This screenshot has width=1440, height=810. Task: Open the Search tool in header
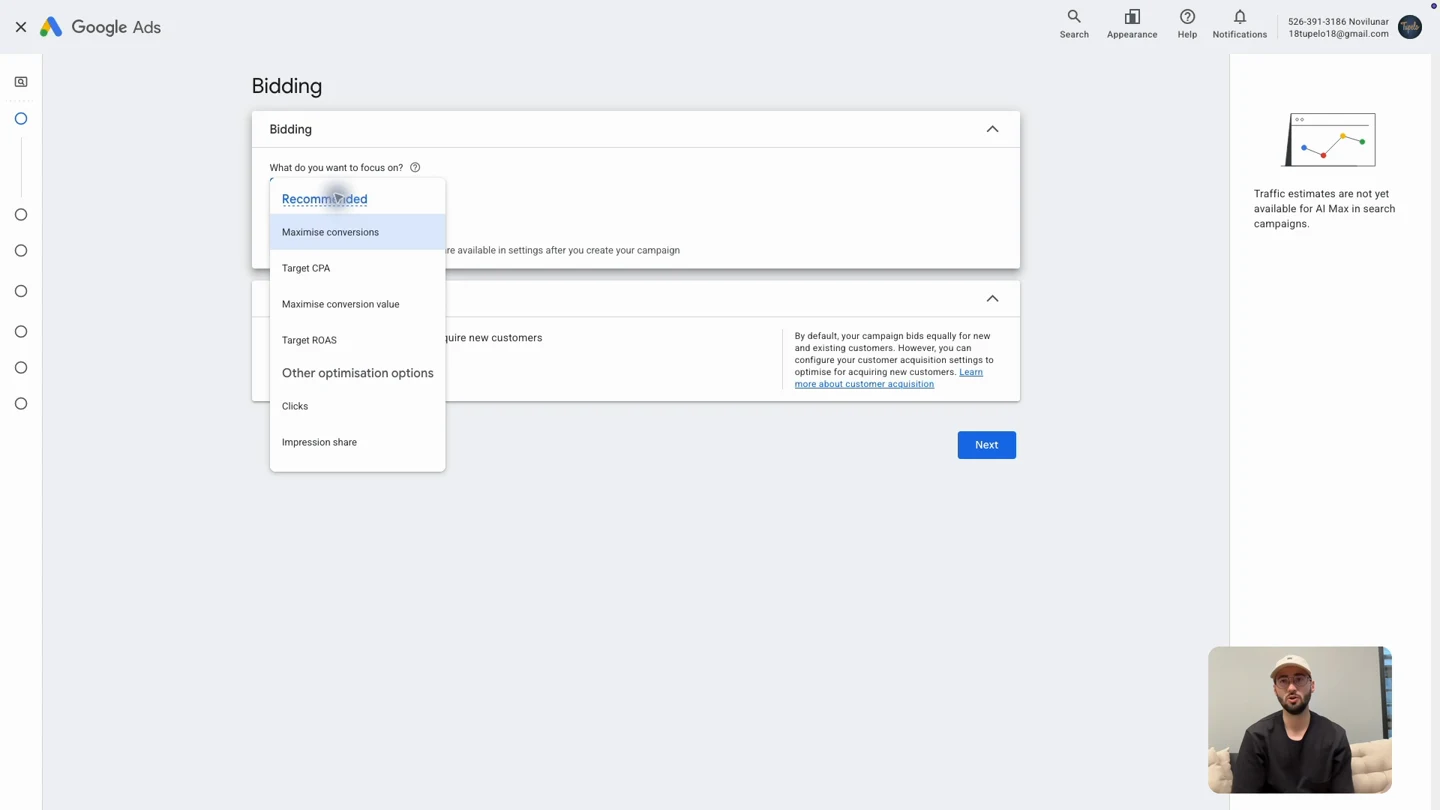coord(1074,24)
